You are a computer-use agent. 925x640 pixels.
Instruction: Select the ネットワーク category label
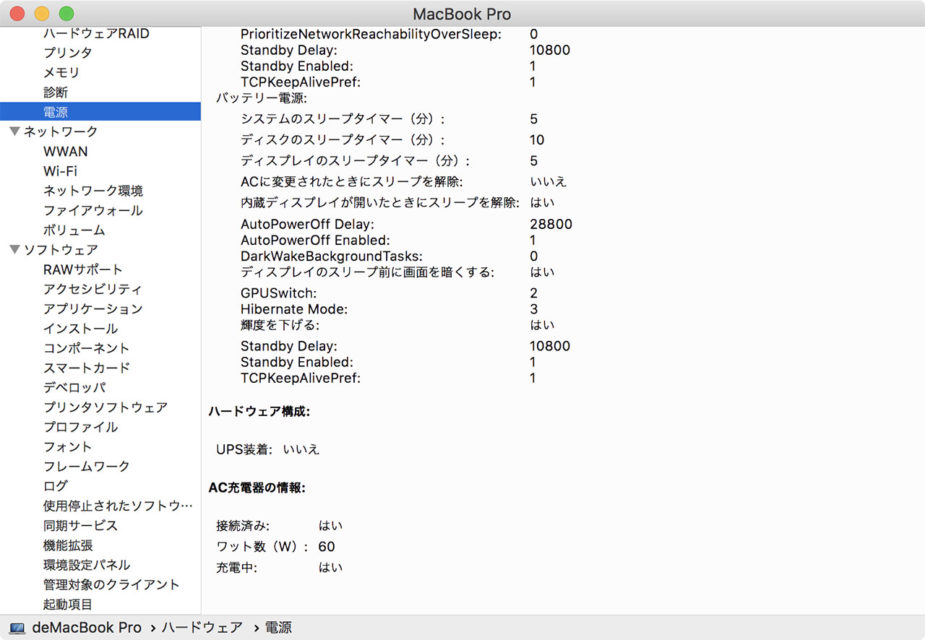coord(60,132)
